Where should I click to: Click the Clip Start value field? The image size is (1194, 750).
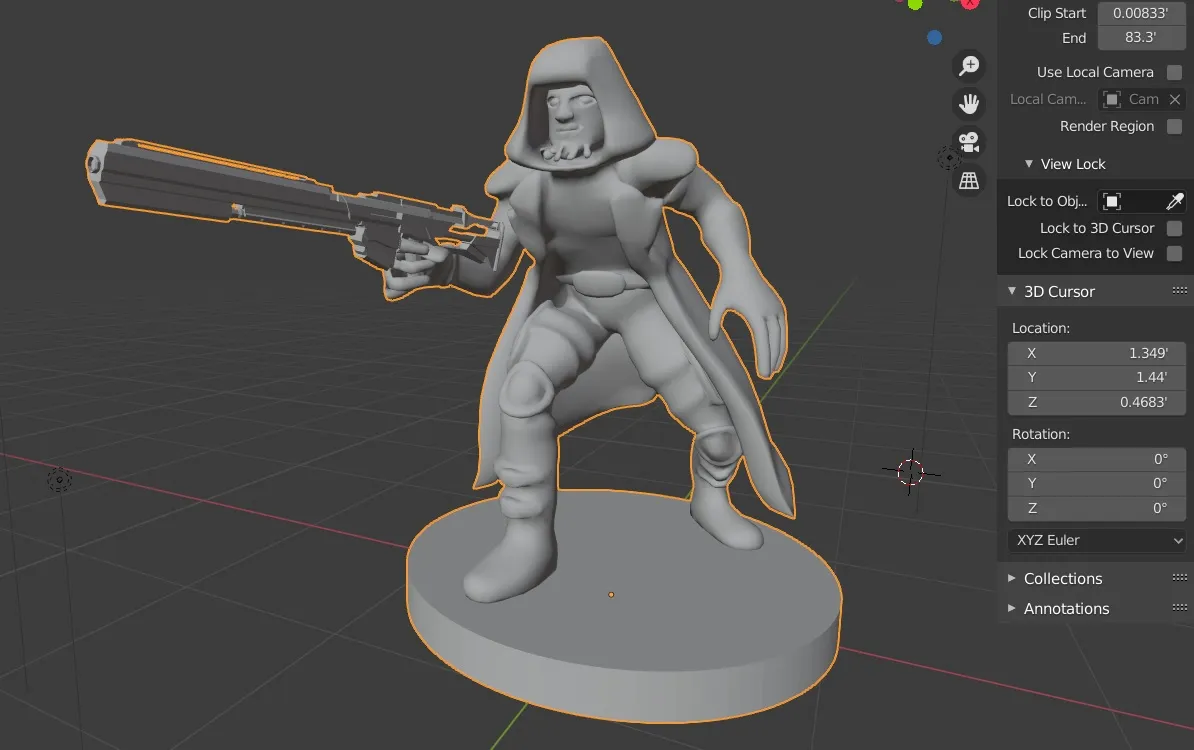(x=1141, y=13)
